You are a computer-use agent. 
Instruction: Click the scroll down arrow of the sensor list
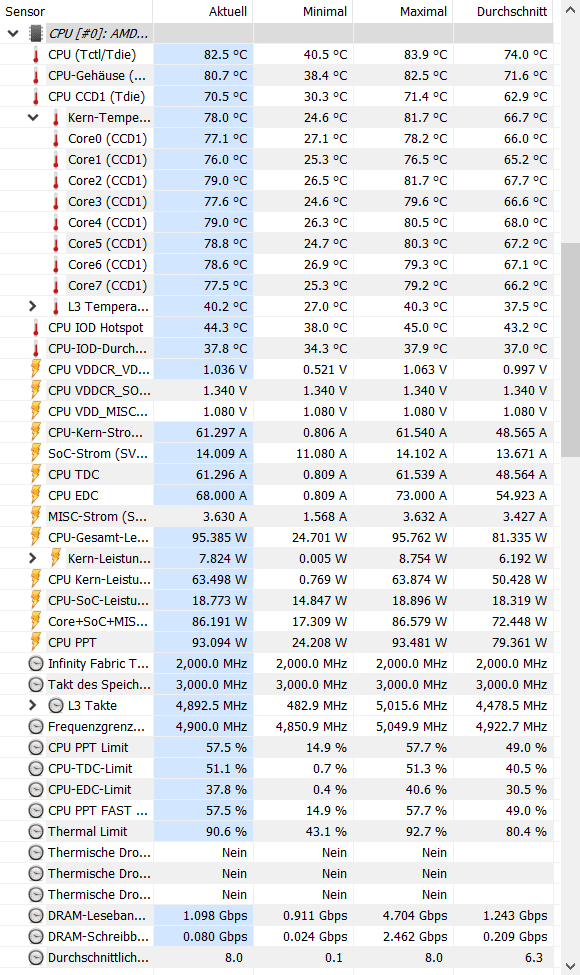pyautogui.click(x=570, y=966)
